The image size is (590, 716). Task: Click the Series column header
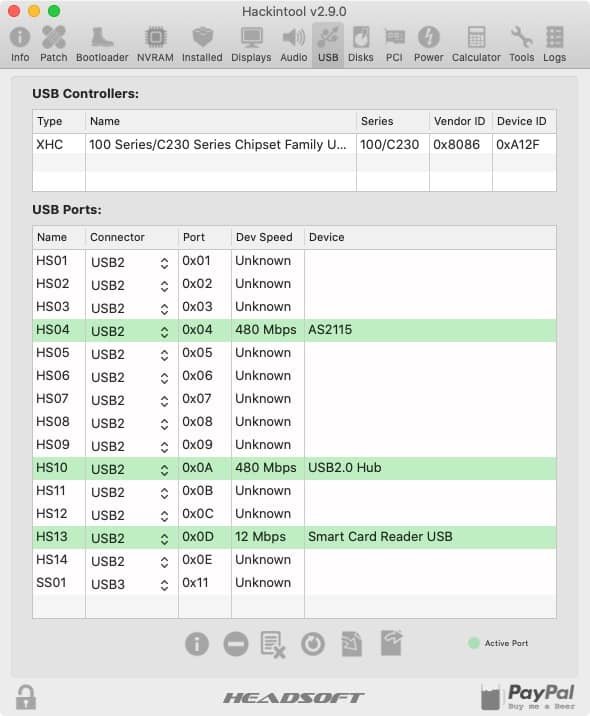pyautogui.click(x=393, y=121)
